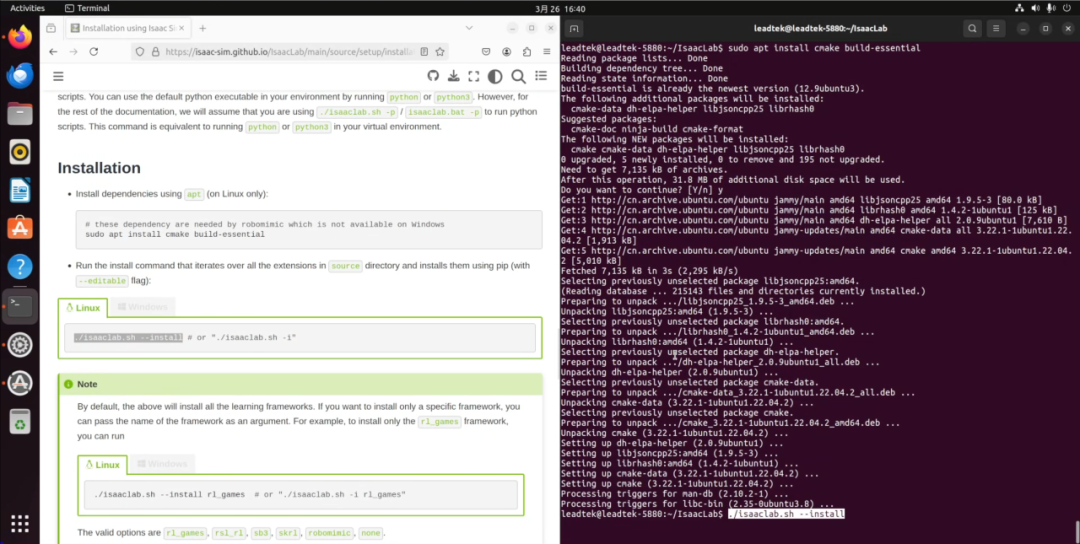Reload the Isaac Lab page
The image size is (1080, 544).
coord(94,52)
